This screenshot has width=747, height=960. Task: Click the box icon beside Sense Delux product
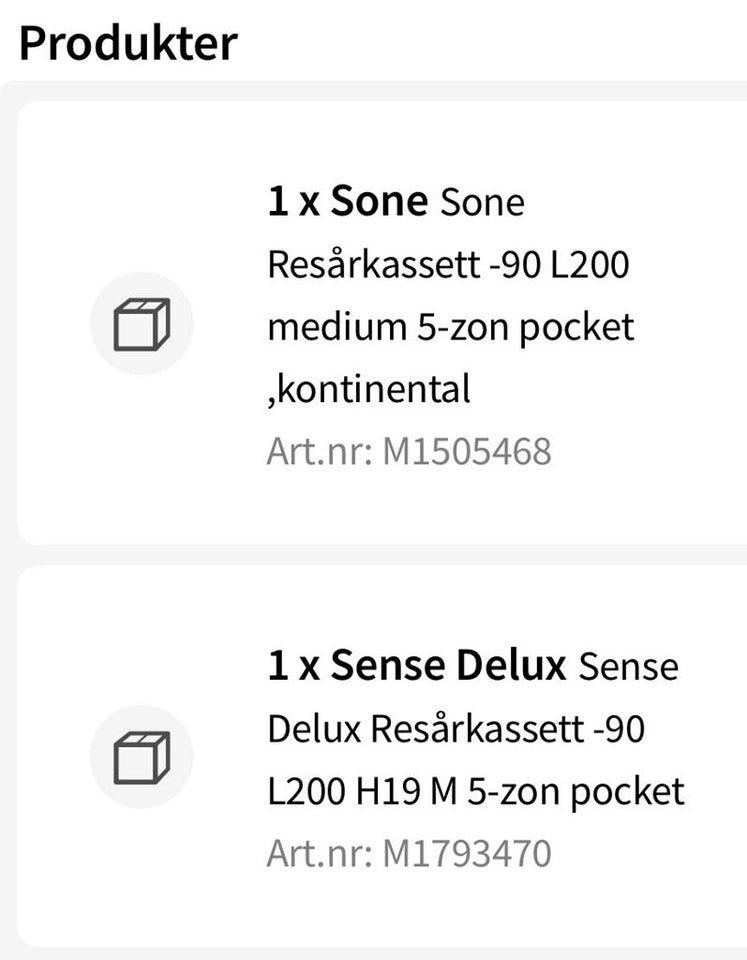[x=141, y=757]
